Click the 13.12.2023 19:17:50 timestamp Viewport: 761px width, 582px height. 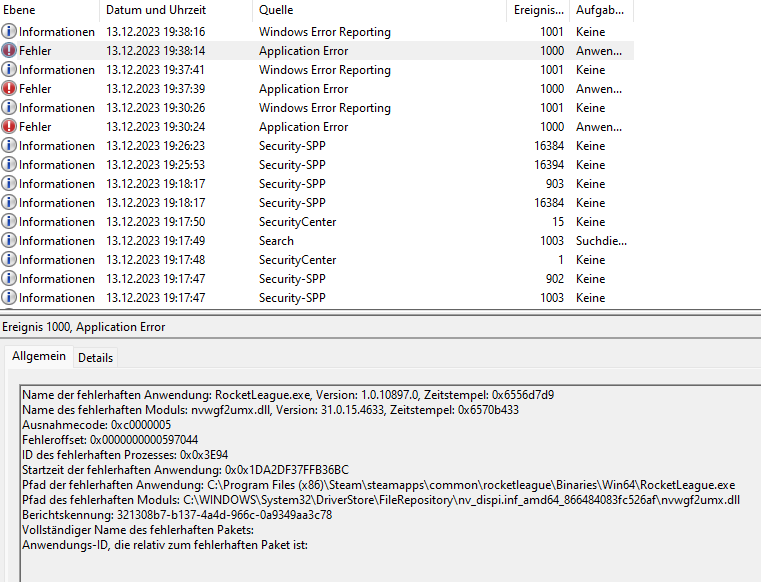pos(156,221)
